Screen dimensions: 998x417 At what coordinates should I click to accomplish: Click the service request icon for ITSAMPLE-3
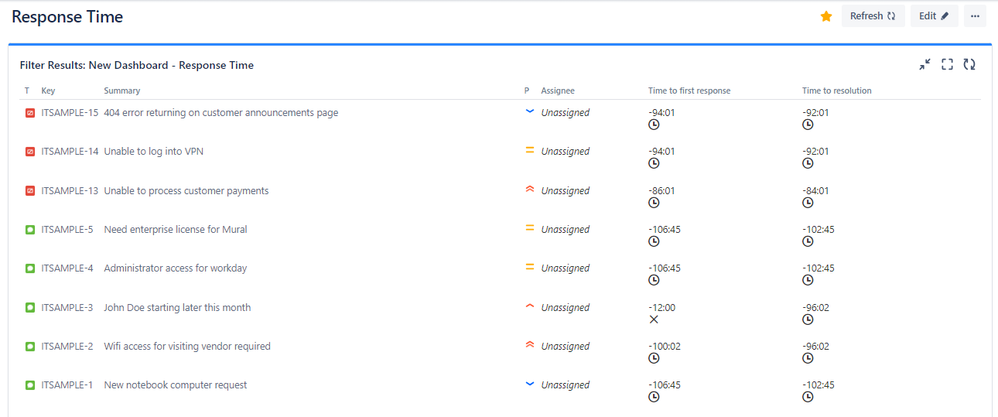pos(29,307)
